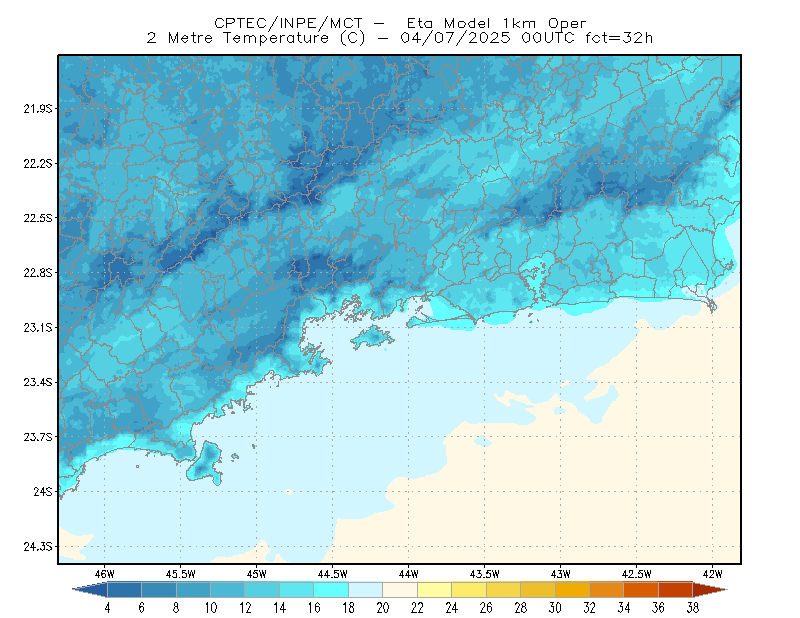800x618 pixels.
Task: Click the 42W longitude axis label
Action: click(x=712, y=574)
